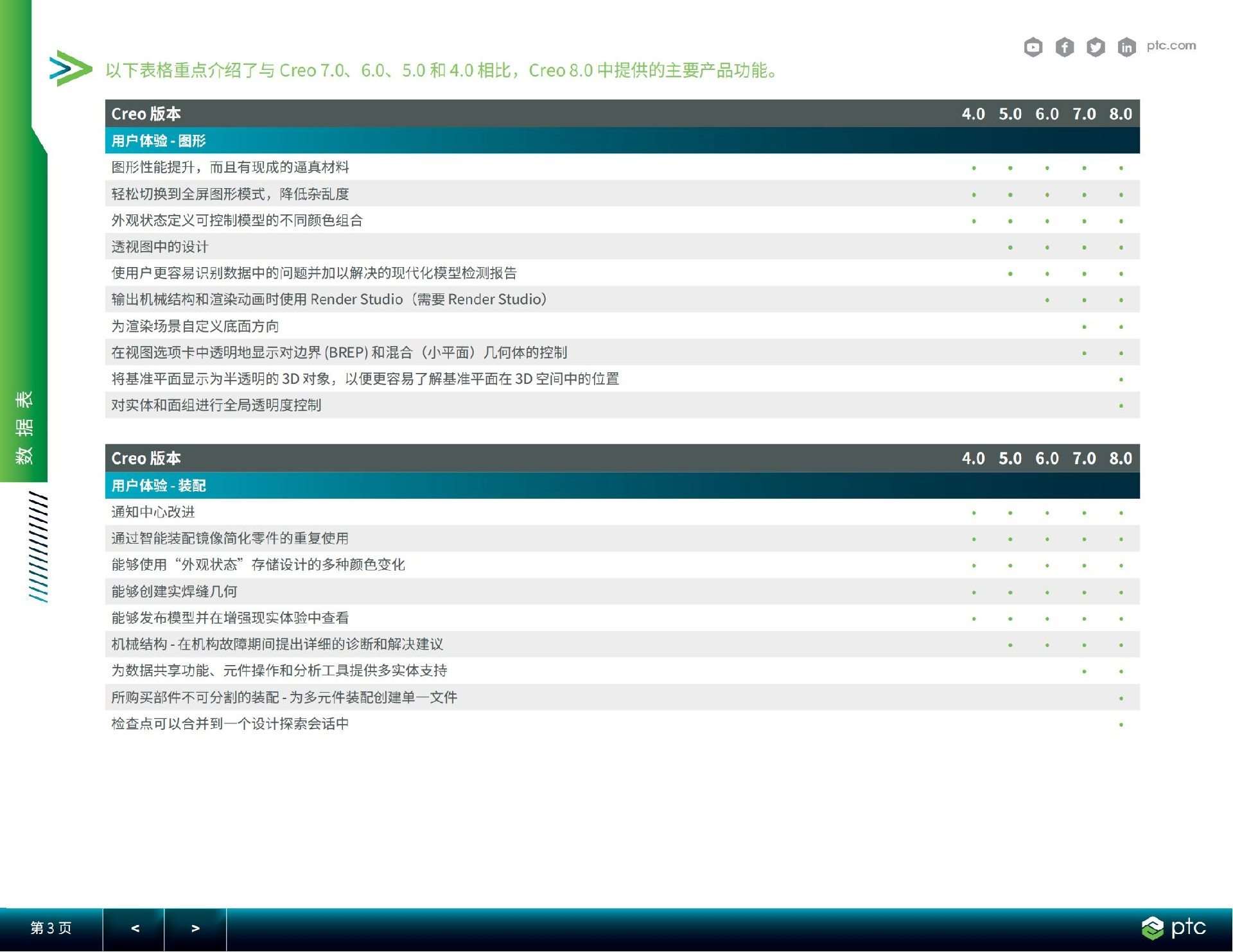This screenshot has width=1233, height=952.
Task: Open the YouTube social icon
Action: click(1033, 47)
